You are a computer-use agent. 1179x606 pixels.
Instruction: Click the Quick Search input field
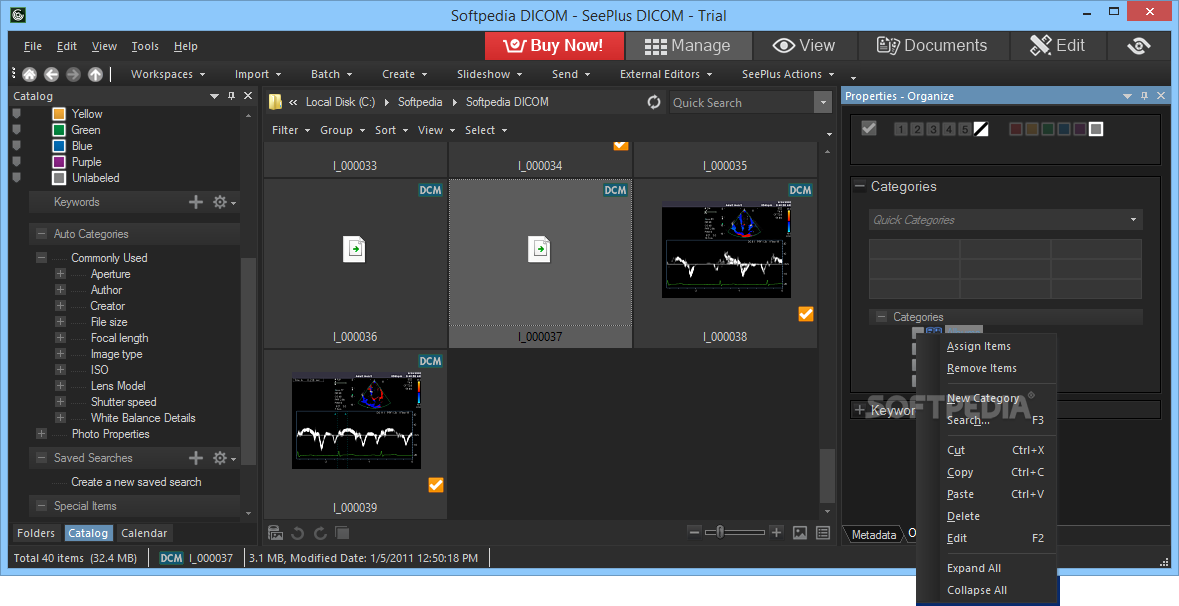741,102
